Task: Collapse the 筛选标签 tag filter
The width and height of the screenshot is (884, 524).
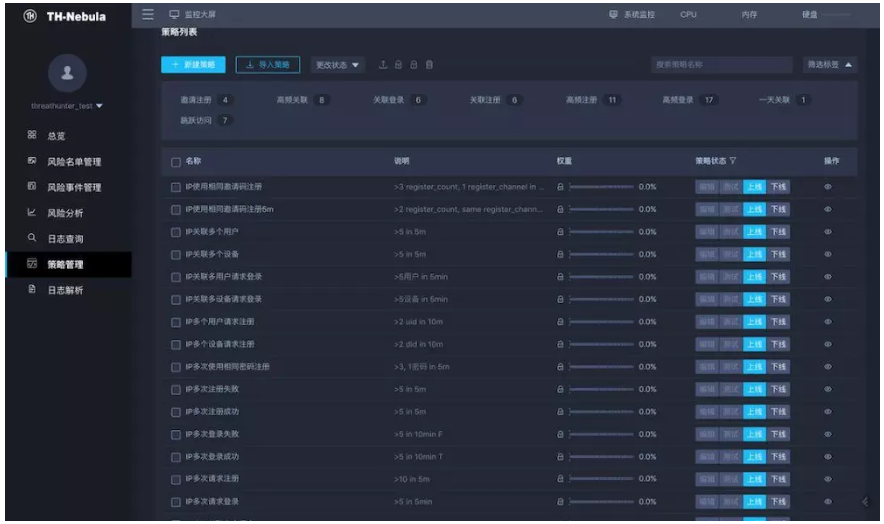Action: (829, 65)
